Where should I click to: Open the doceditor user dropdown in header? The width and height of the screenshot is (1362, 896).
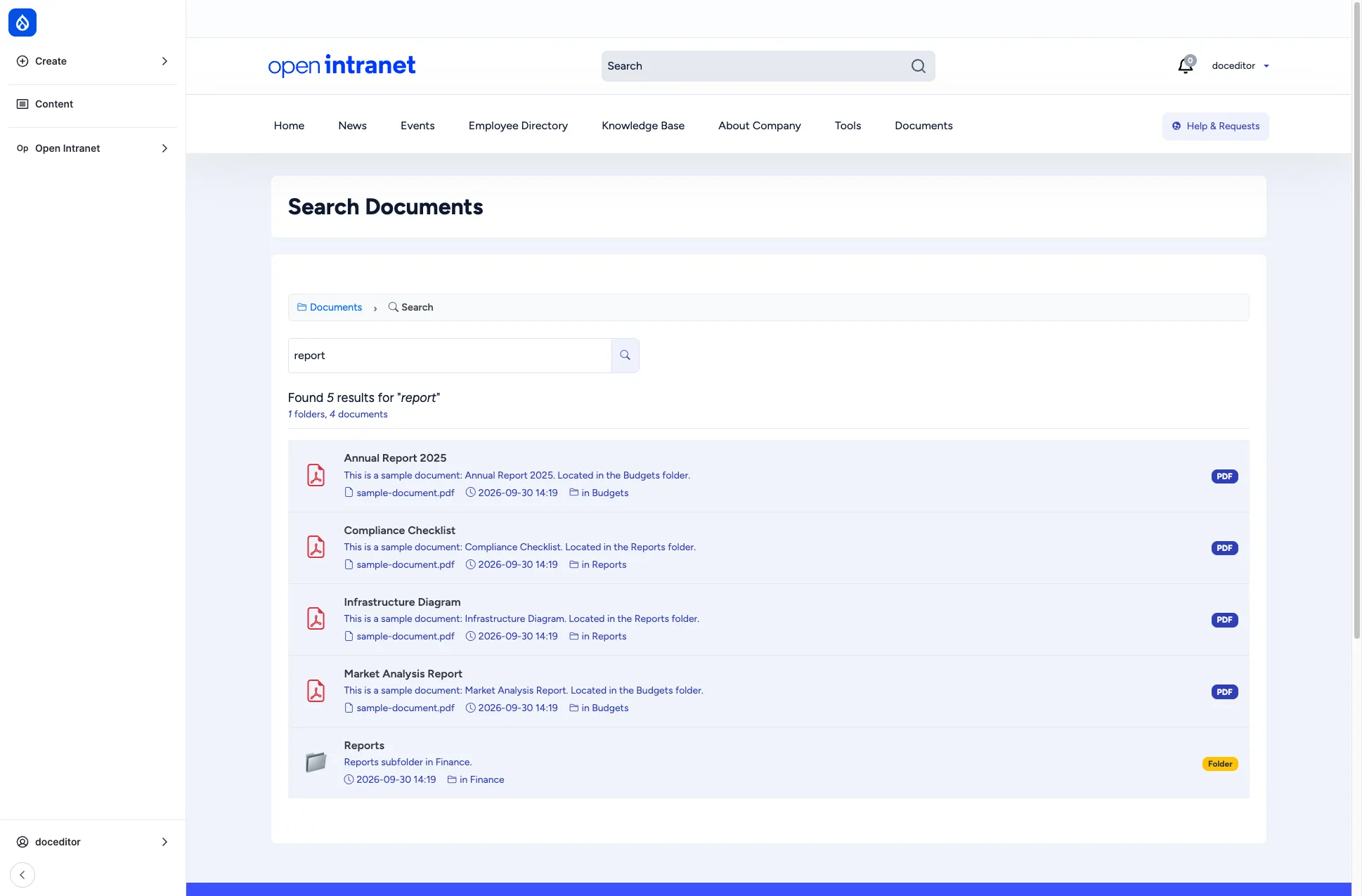tap(1240, 66)
